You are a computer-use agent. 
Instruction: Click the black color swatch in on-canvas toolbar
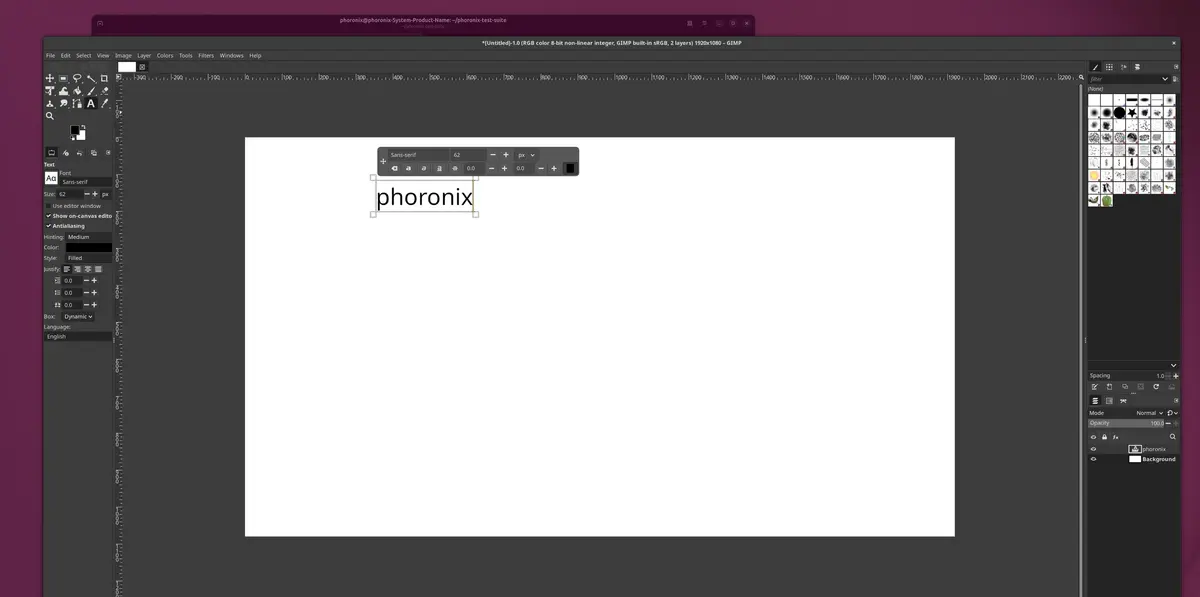coord(570,168)
